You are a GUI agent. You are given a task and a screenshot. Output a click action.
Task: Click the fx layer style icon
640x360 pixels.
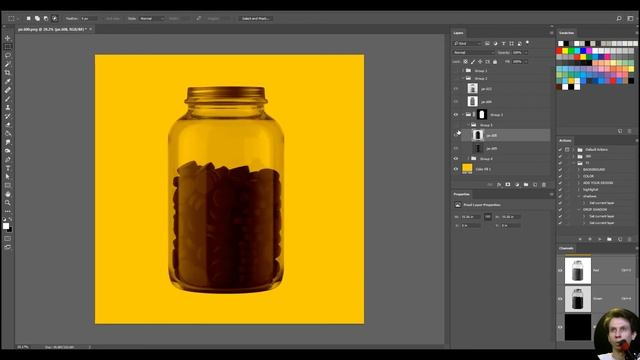coord(499,184)
